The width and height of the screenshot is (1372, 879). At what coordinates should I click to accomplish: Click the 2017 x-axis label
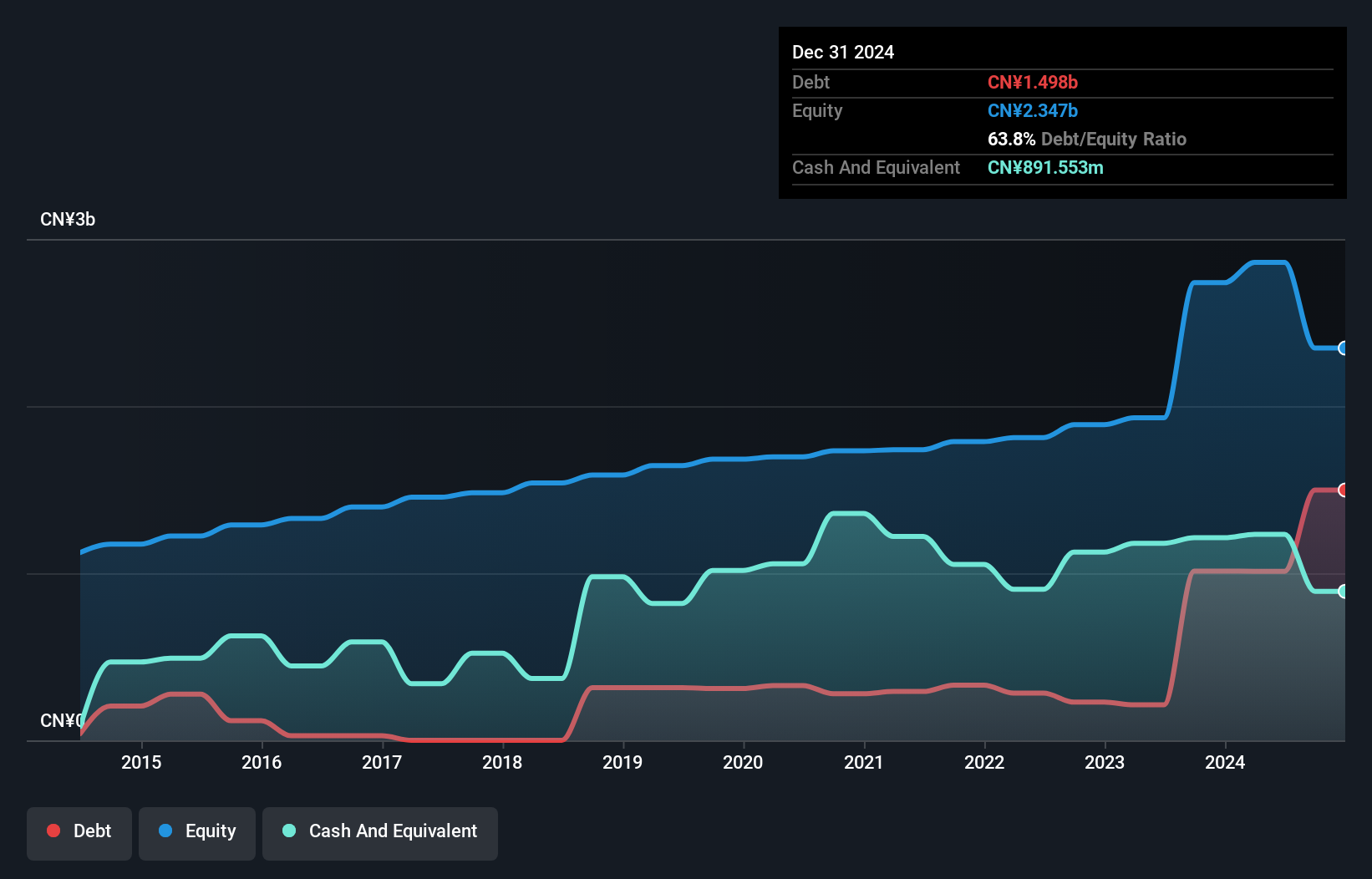tap(382, 762)
